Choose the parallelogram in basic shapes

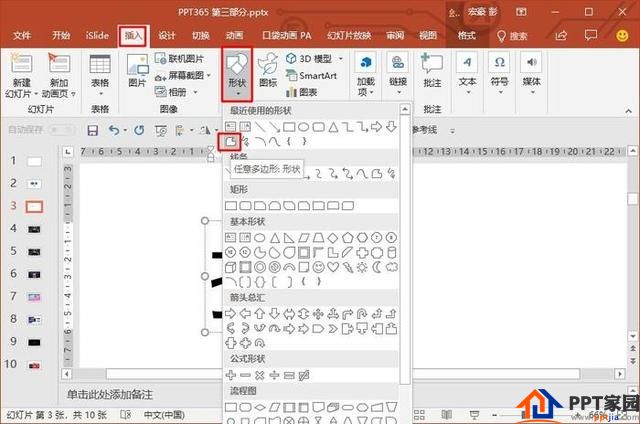[304, 238]
